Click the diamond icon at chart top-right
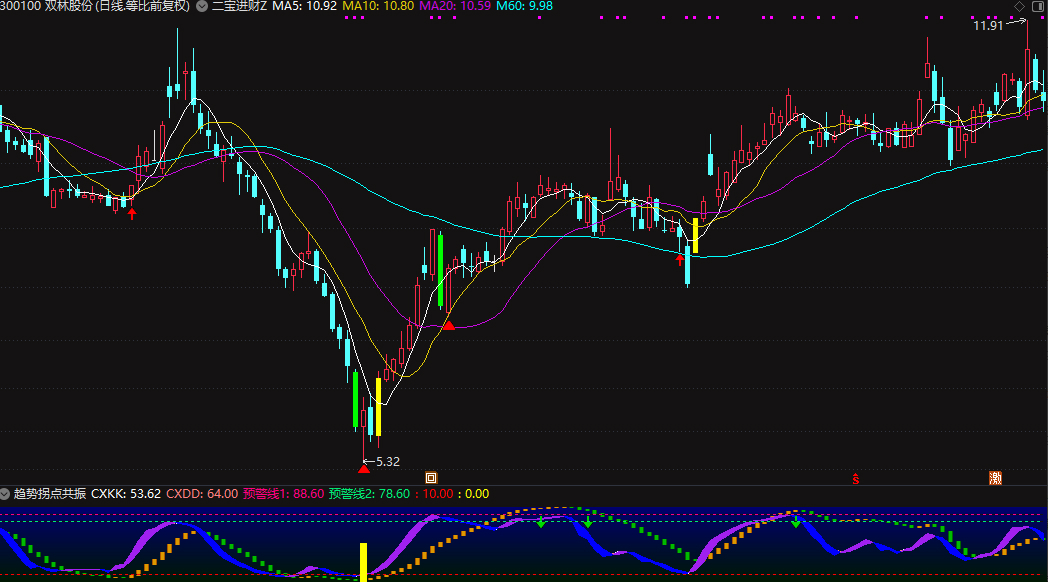 [1019, 6]
